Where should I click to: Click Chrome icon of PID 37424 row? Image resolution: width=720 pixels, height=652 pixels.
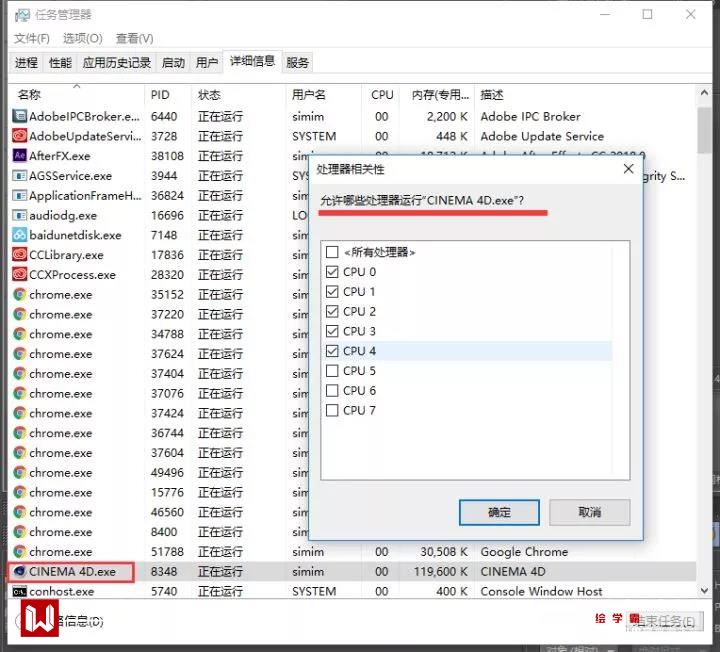(19, 413)
